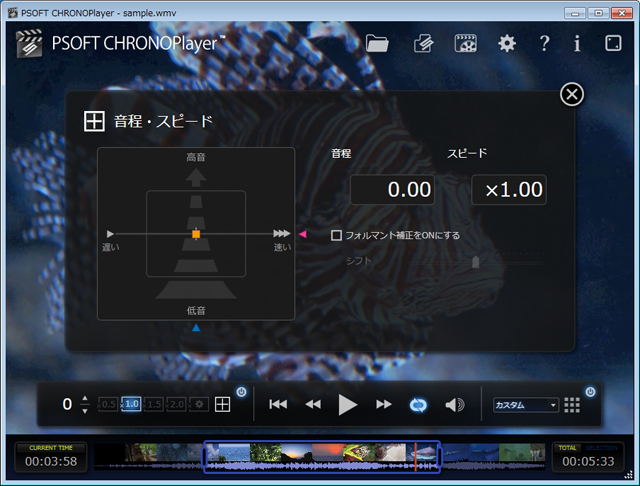Rewind the video

(313, 404)
